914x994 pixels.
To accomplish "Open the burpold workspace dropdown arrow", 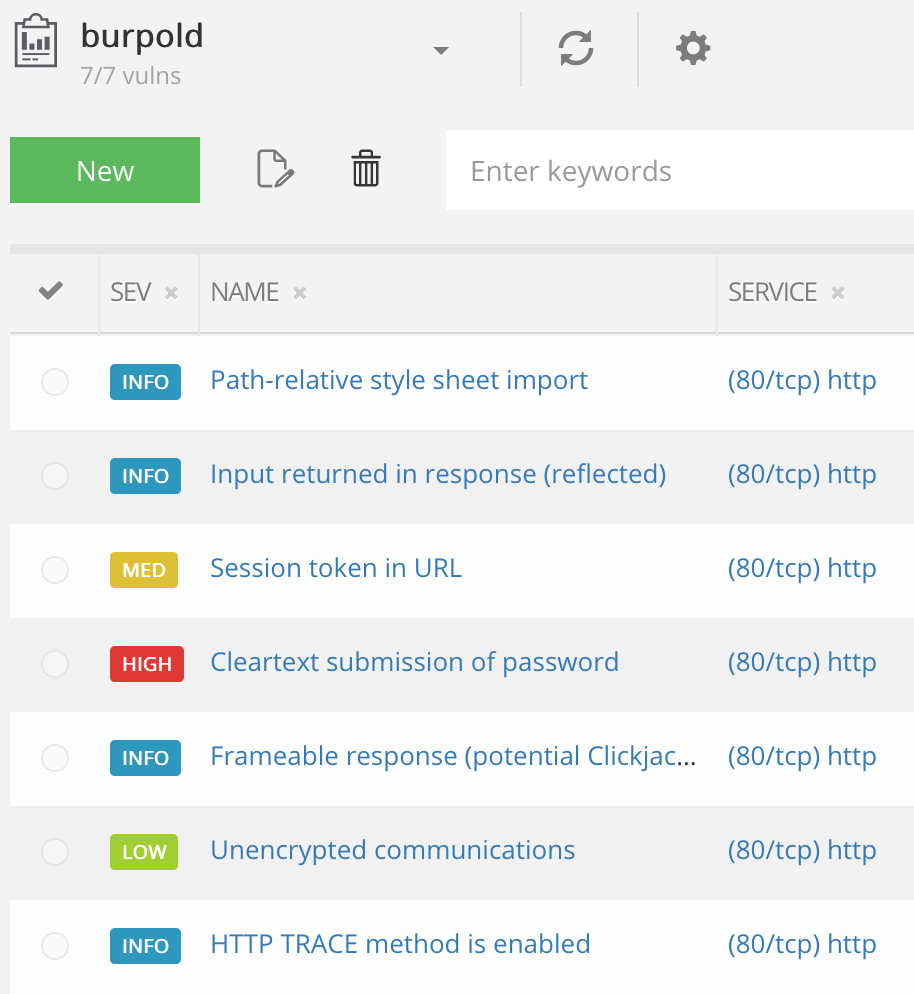I will 441,50.
